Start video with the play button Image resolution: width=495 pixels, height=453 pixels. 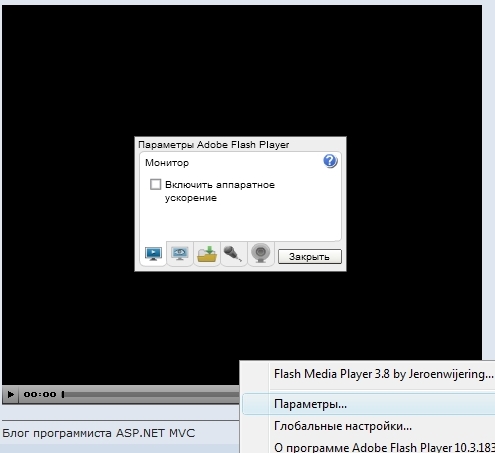10,394
